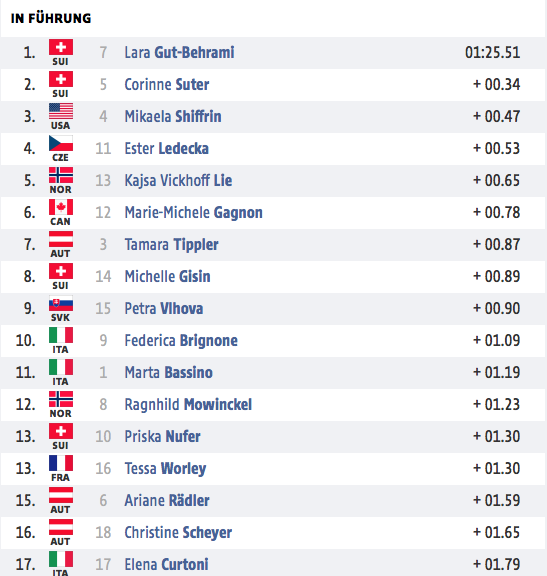Click the USA flag icon for Mikaela Shiffrin
Screen dimensions: 547x576
tap(61, 111)
